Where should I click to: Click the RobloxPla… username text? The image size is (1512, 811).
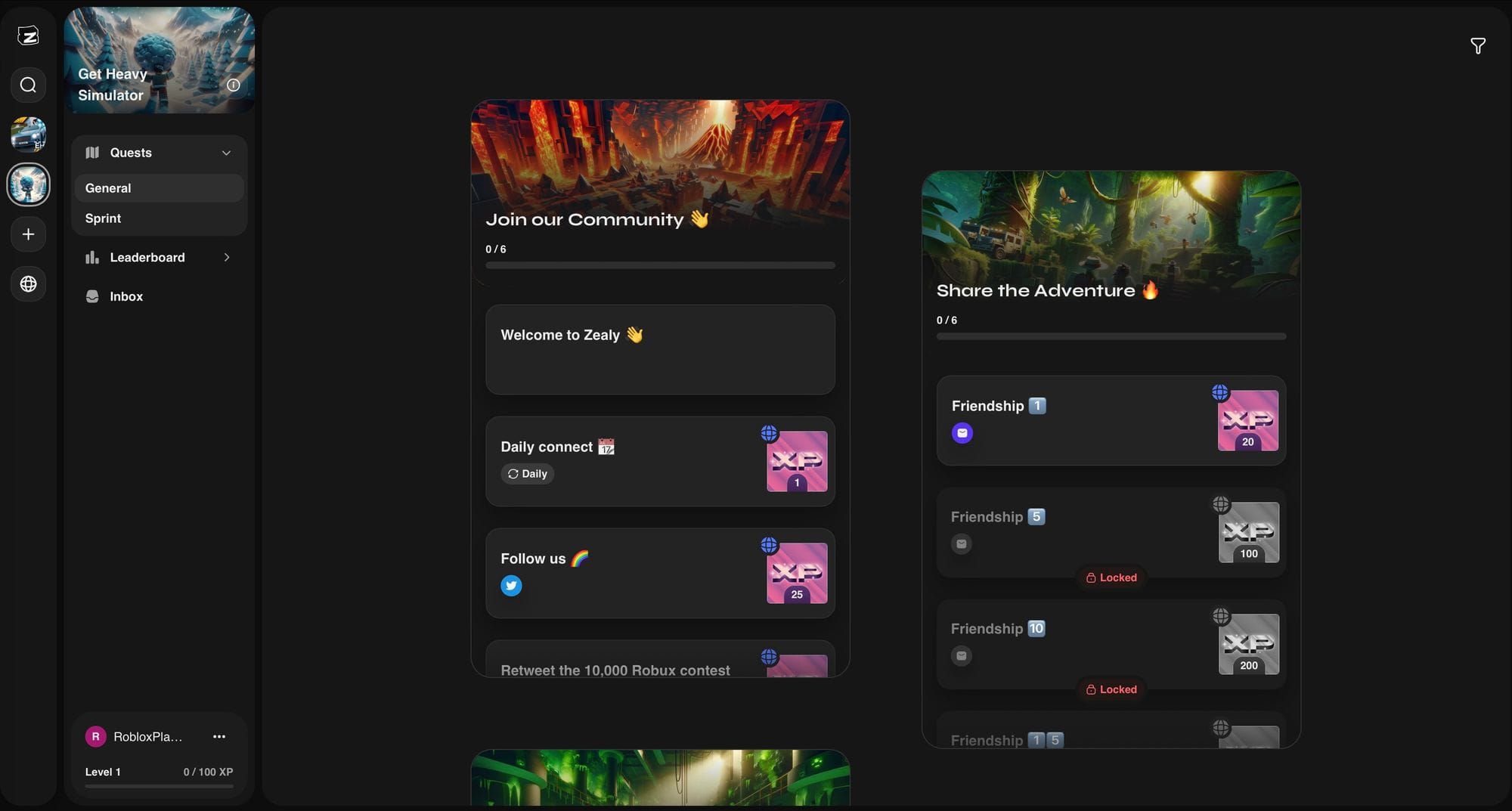click(148, 737)
